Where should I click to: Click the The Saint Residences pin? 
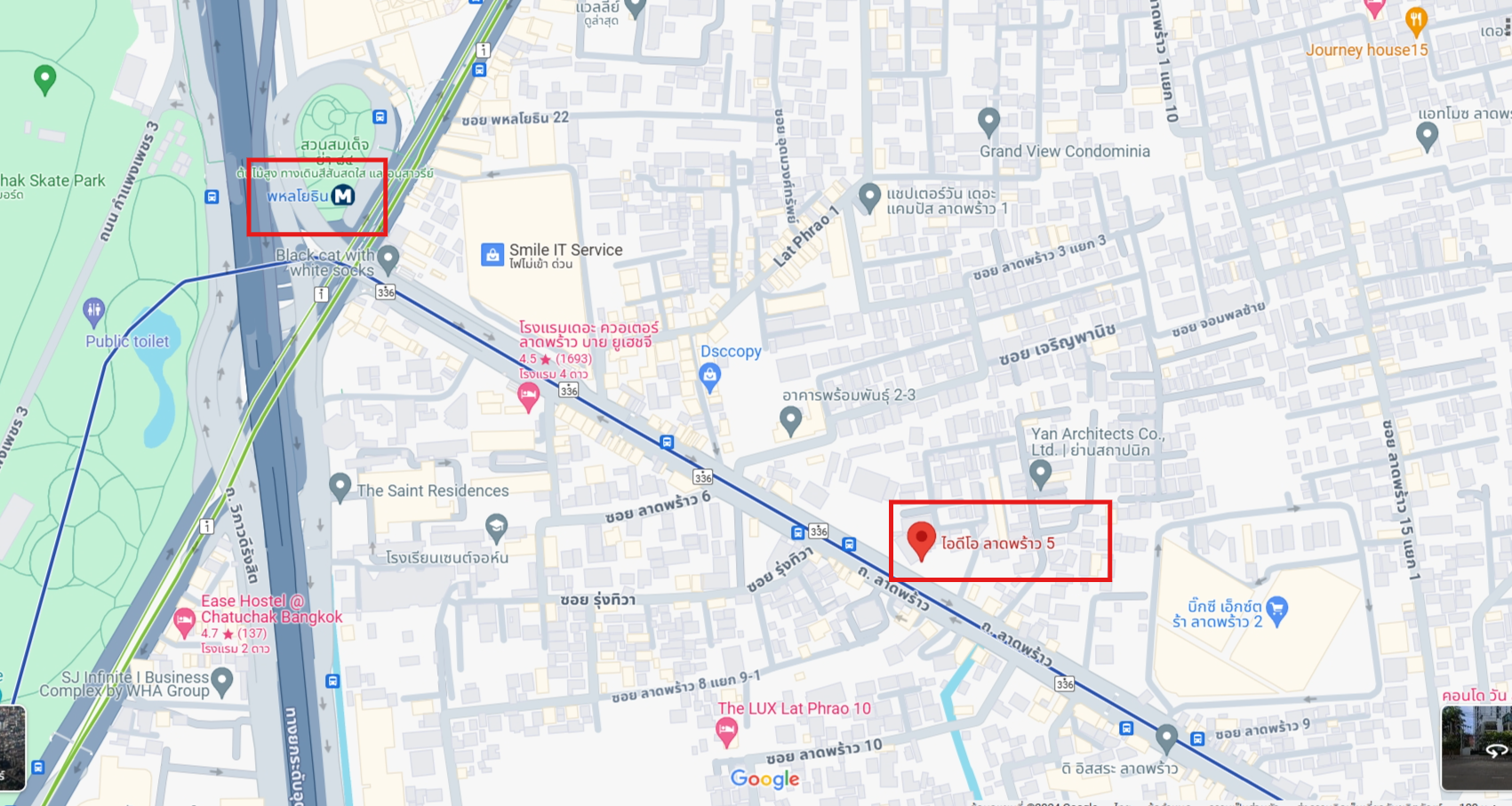[340, 488]
